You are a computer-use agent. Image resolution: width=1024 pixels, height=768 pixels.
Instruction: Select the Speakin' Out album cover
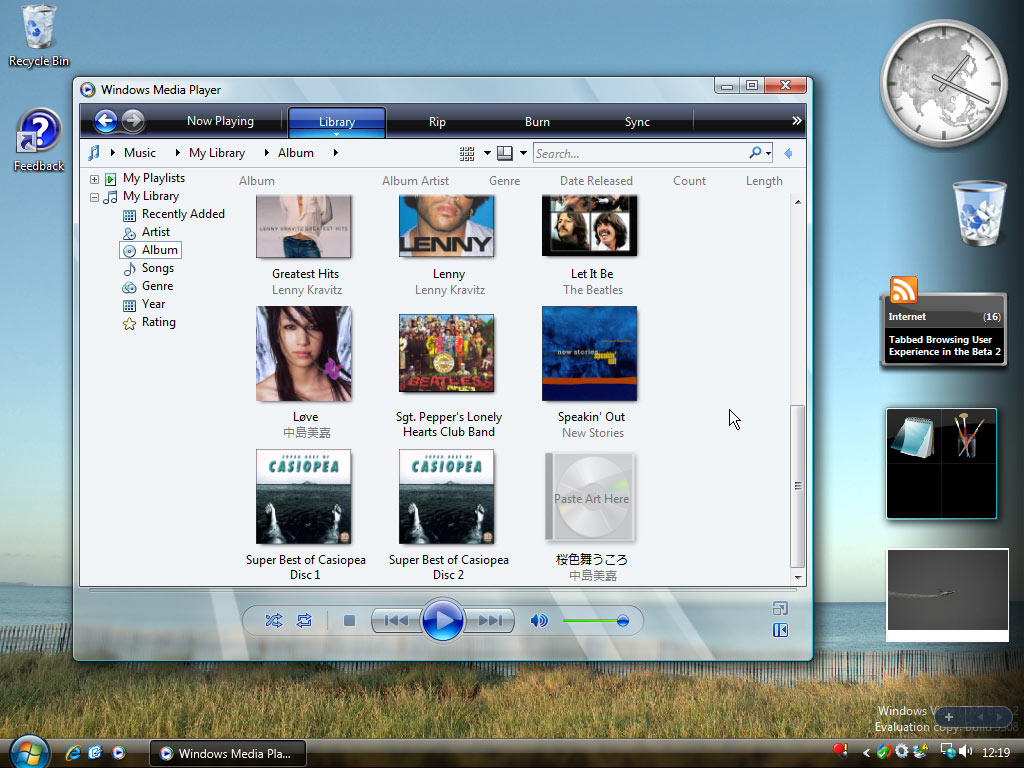click(589, 353)
